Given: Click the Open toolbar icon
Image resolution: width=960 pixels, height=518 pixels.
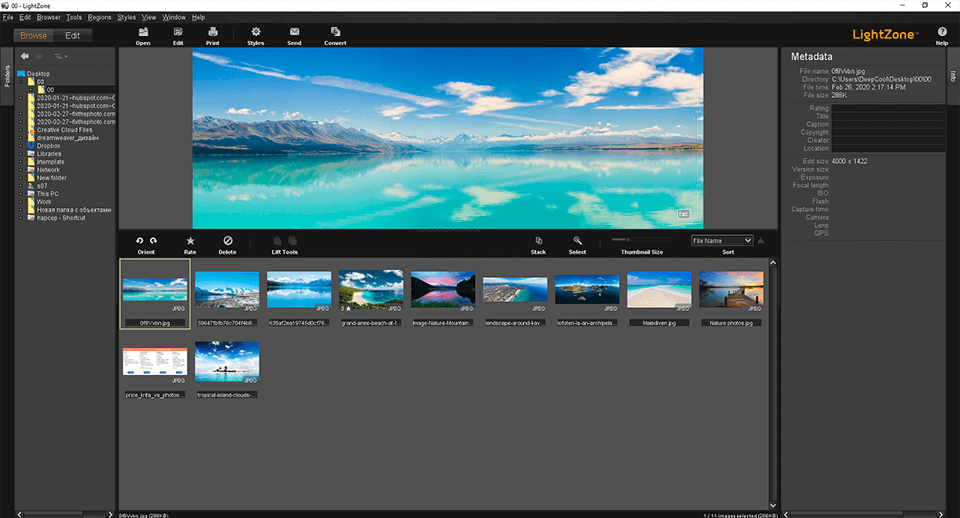Looking at the screenshot, I should click(x=143, y=32).
